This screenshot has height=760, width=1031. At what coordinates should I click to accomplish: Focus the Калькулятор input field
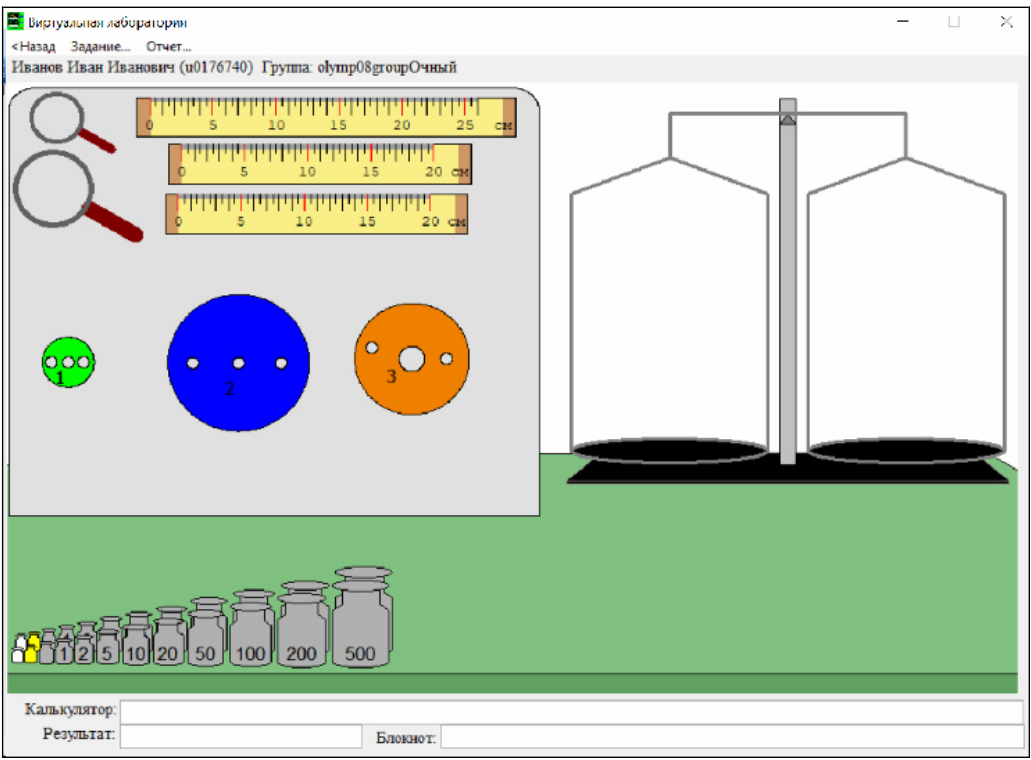[x=571, y=711]
